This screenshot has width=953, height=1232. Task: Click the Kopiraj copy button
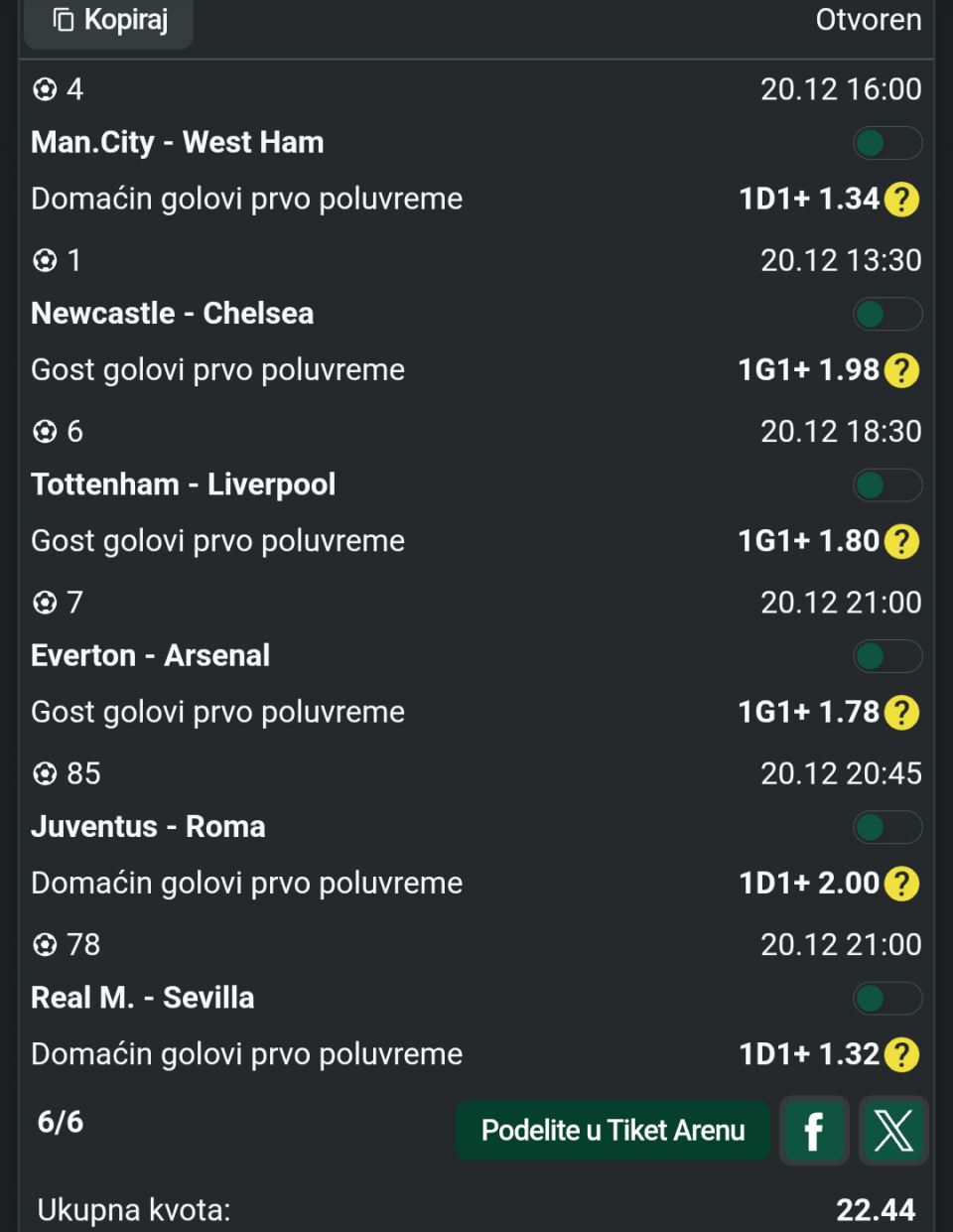pos(109,20)
